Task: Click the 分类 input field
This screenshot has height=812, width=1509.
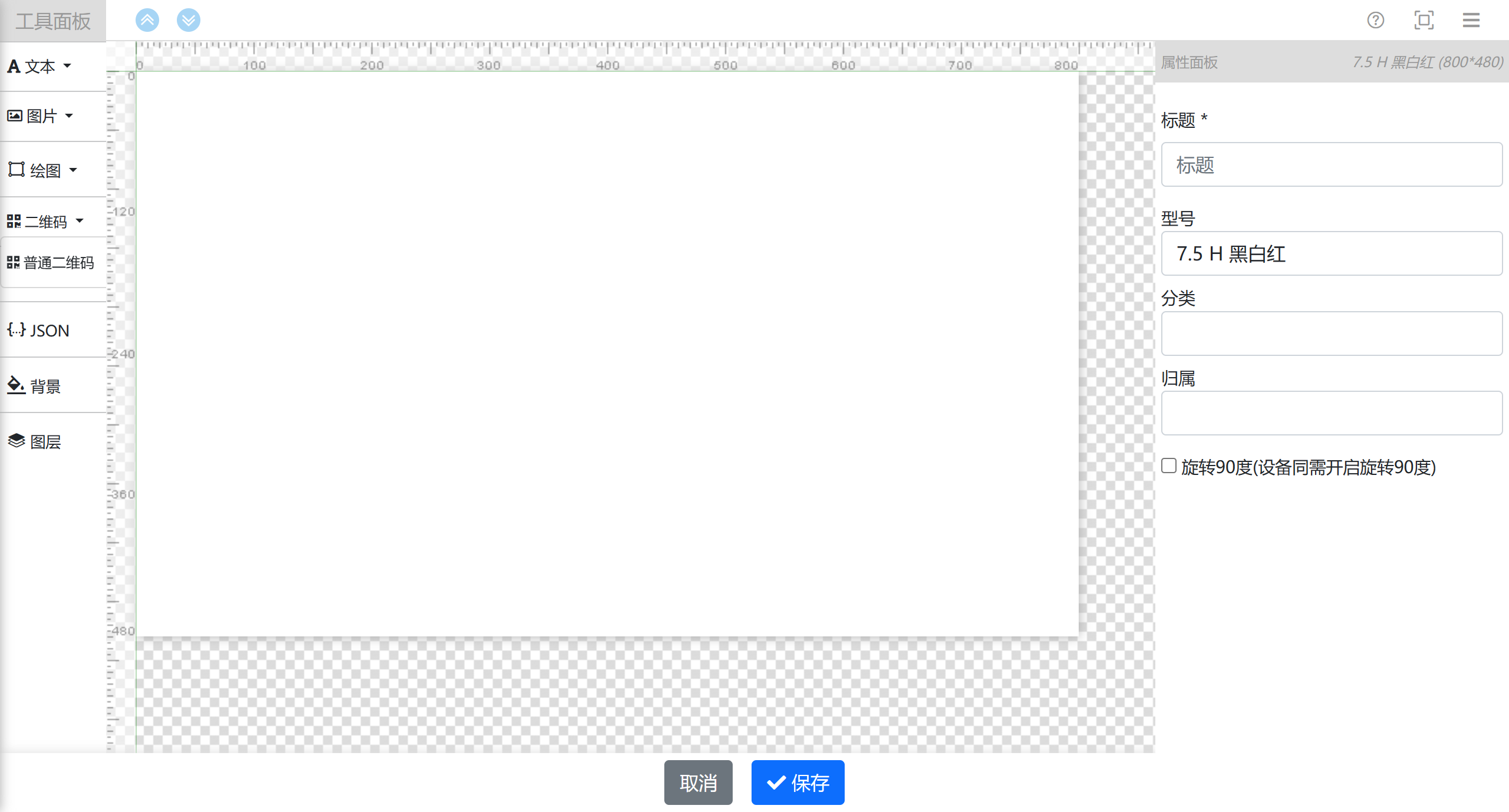Action: click(1332, 334)
